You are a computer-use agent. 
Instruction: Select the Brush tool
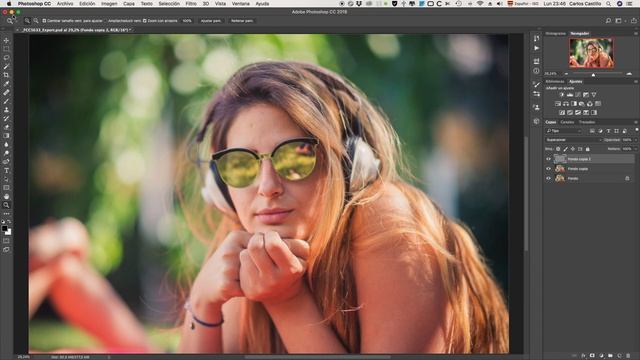[6, 101]
